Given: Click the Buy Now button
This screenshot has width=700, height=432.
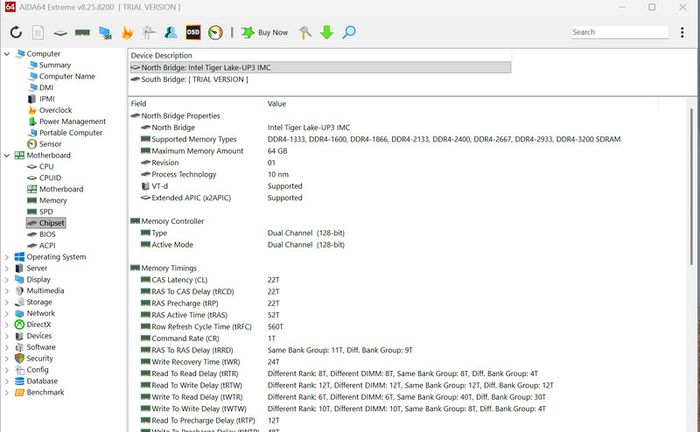Looking at the screenshot, I should point(265,33).
